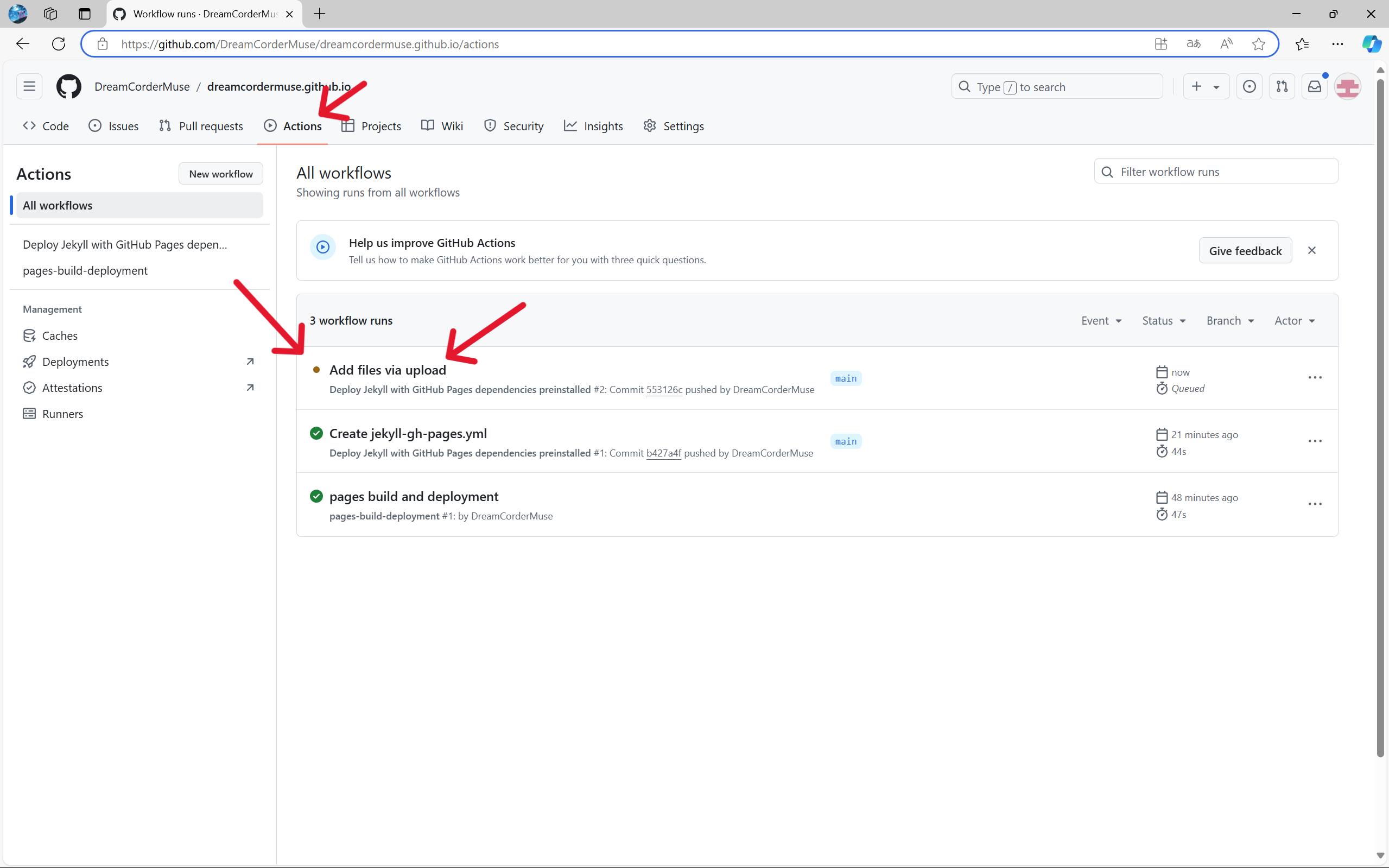The width and height of the screenshot is (1389, 868).
Task: Expand the create-new dropdown caret
Action: [1216, 87]
